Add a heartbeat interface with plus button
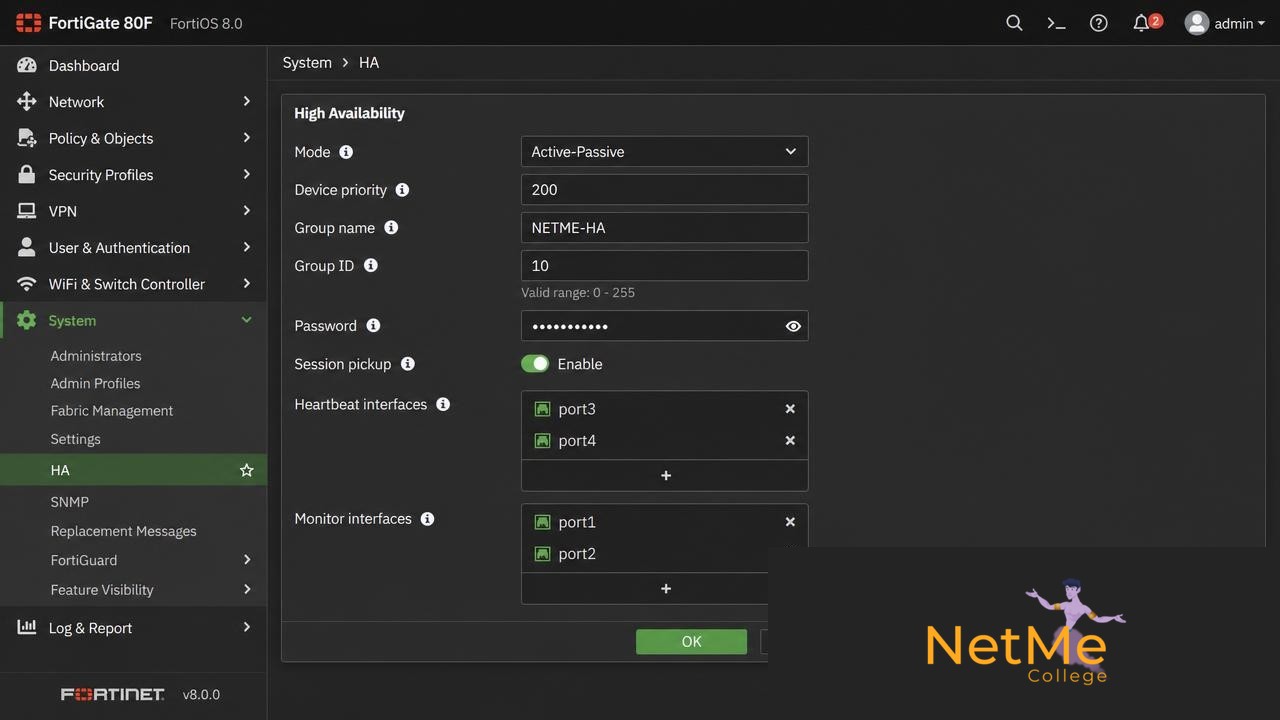This screenshot has width=1280, height=720. [665, 476]
